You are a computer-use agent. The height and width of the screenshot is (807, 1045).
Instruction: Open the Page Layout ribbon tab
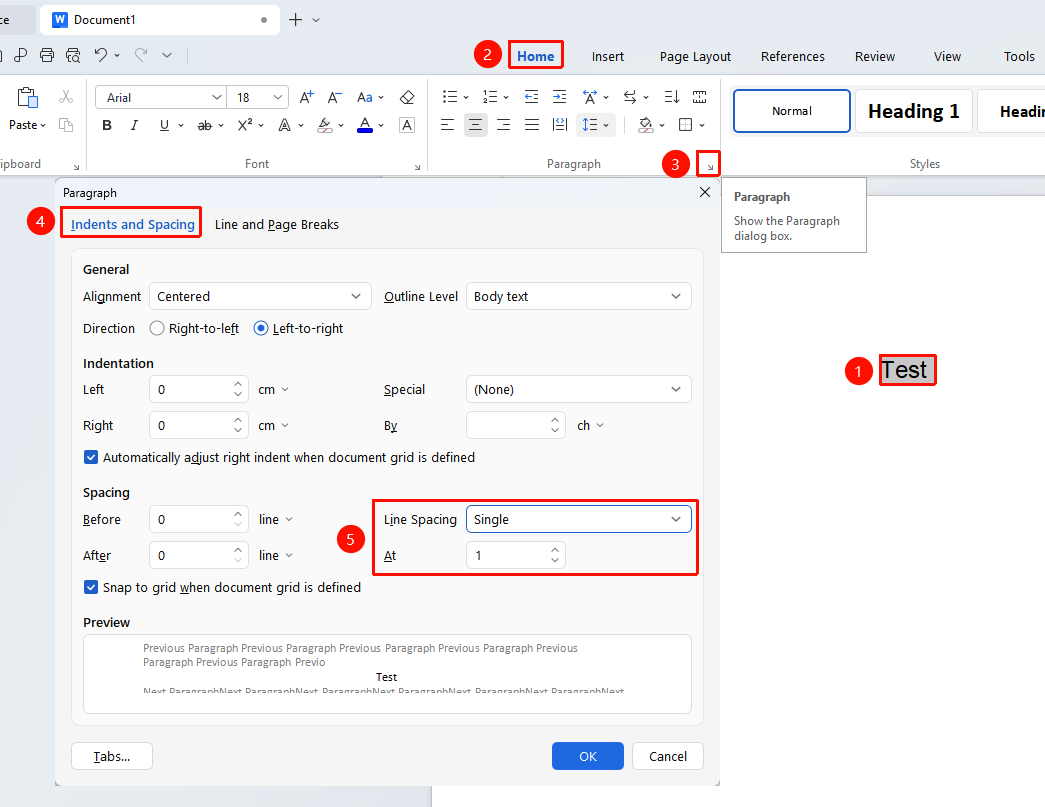(x=695, y=57)
